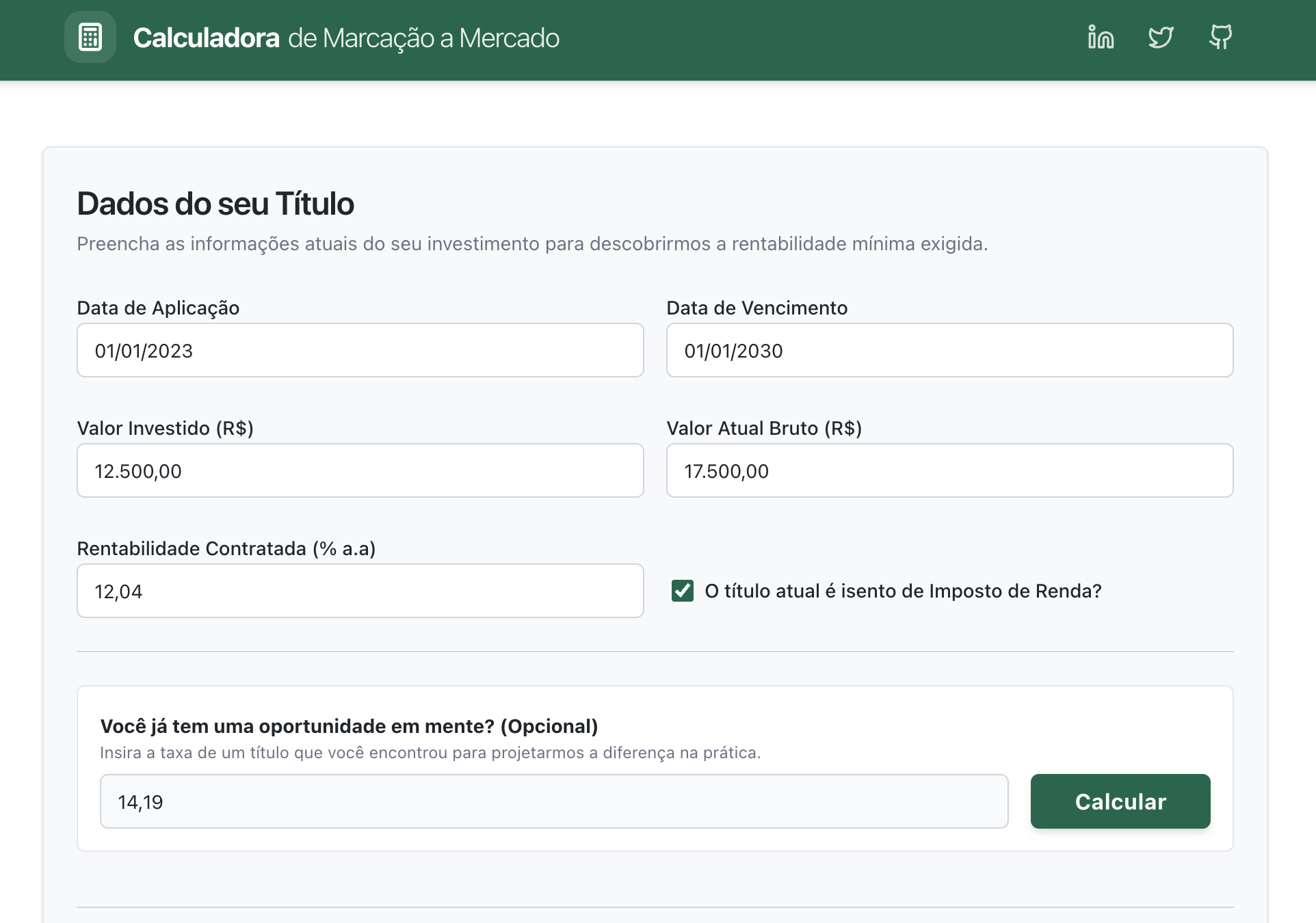Screen dimensions: 1316x923
Task: Open the GitHub repository icon
Action: pos(1220,38)
